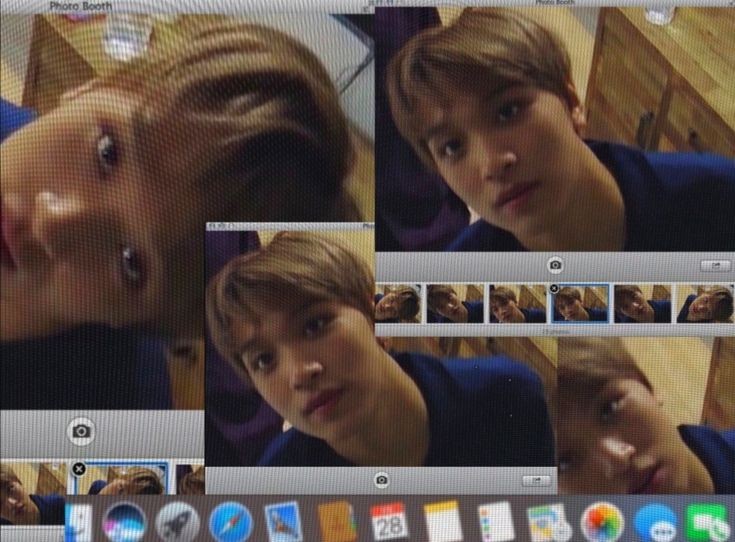Open the Contacts book icon in the Dock
Screen dimensions: 735x542
(x=336, y=522)
